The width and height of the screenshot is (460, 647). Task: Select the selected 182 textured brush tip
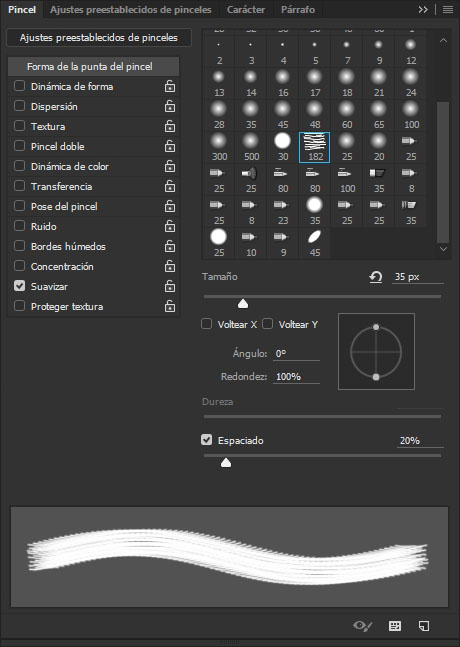click(x=314, y=147)
